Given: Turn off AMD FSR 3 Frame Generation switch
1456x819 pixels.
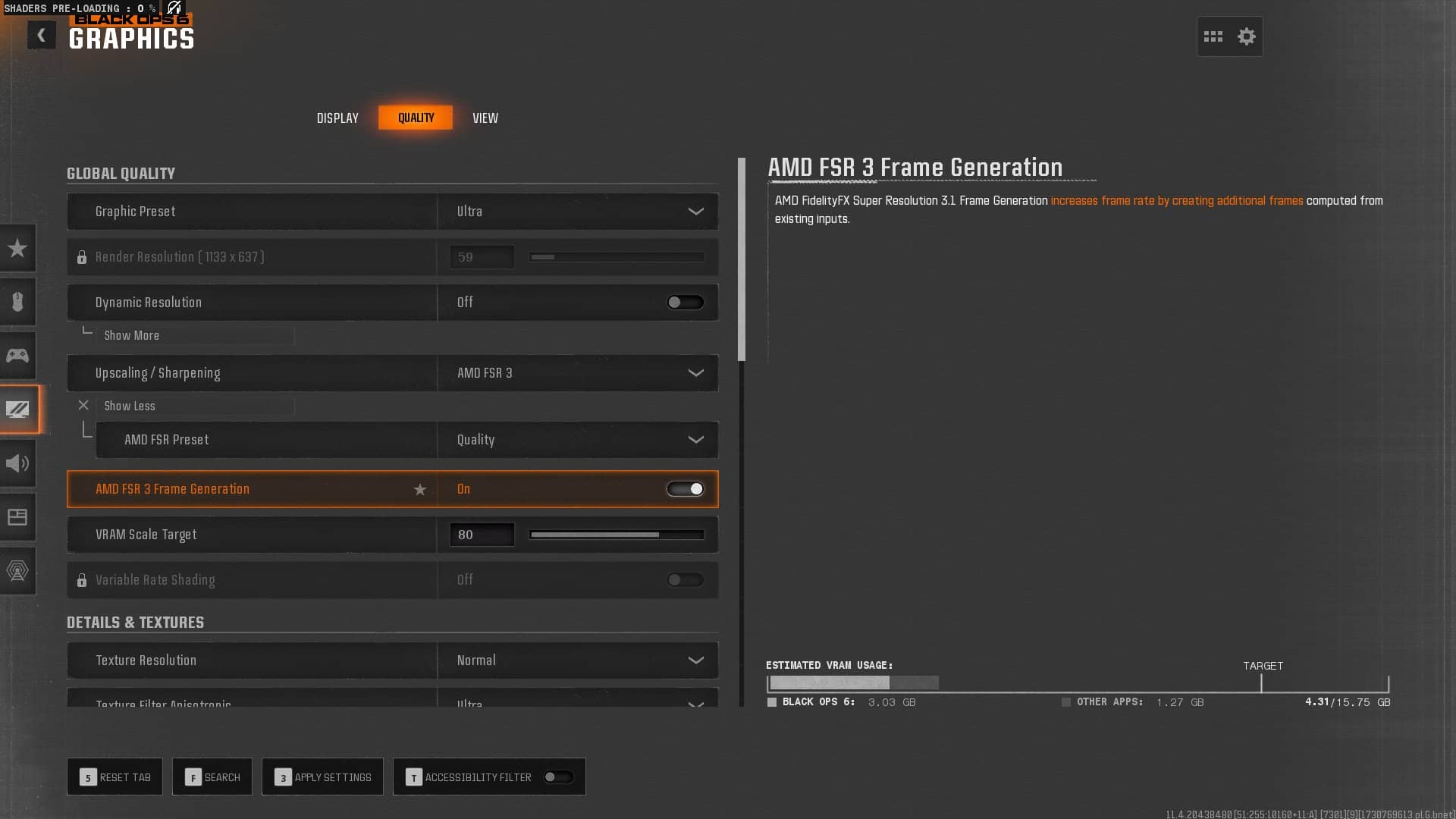Looking at the screenshot, I should (x=685, y=489).
